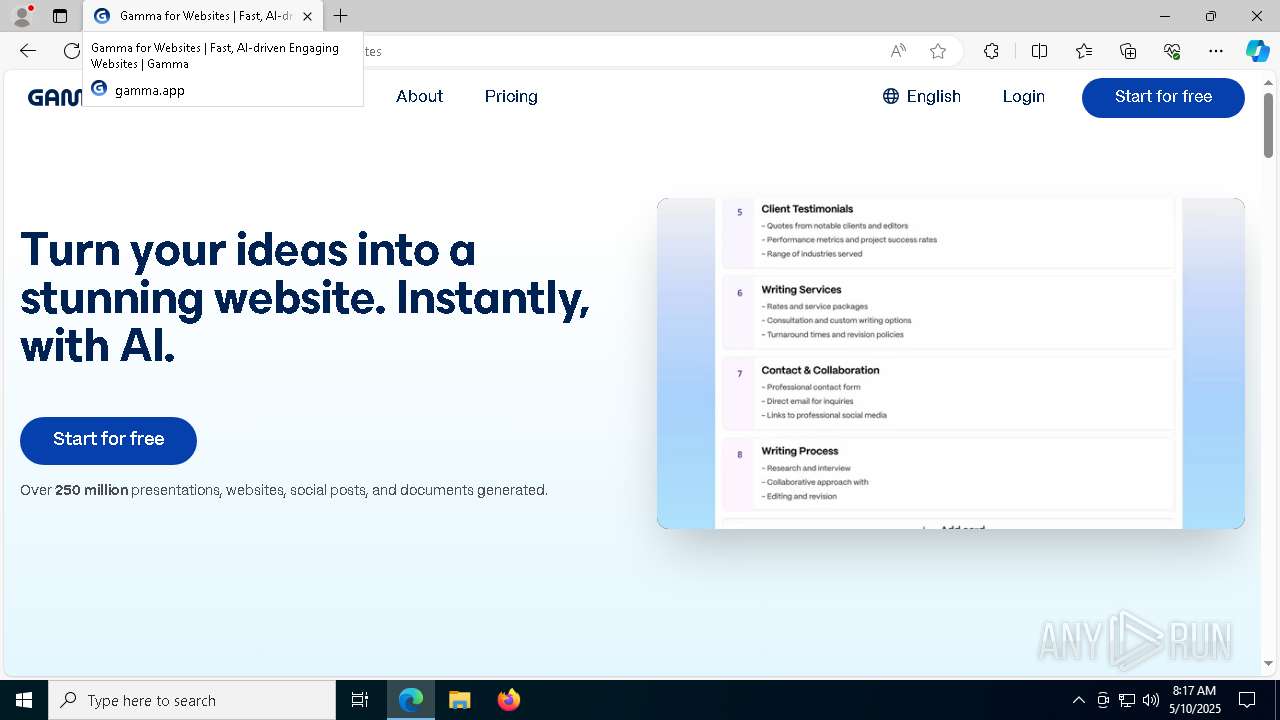
Task: Open the tab actions menu icon
Action: click(x=60, y=16)
